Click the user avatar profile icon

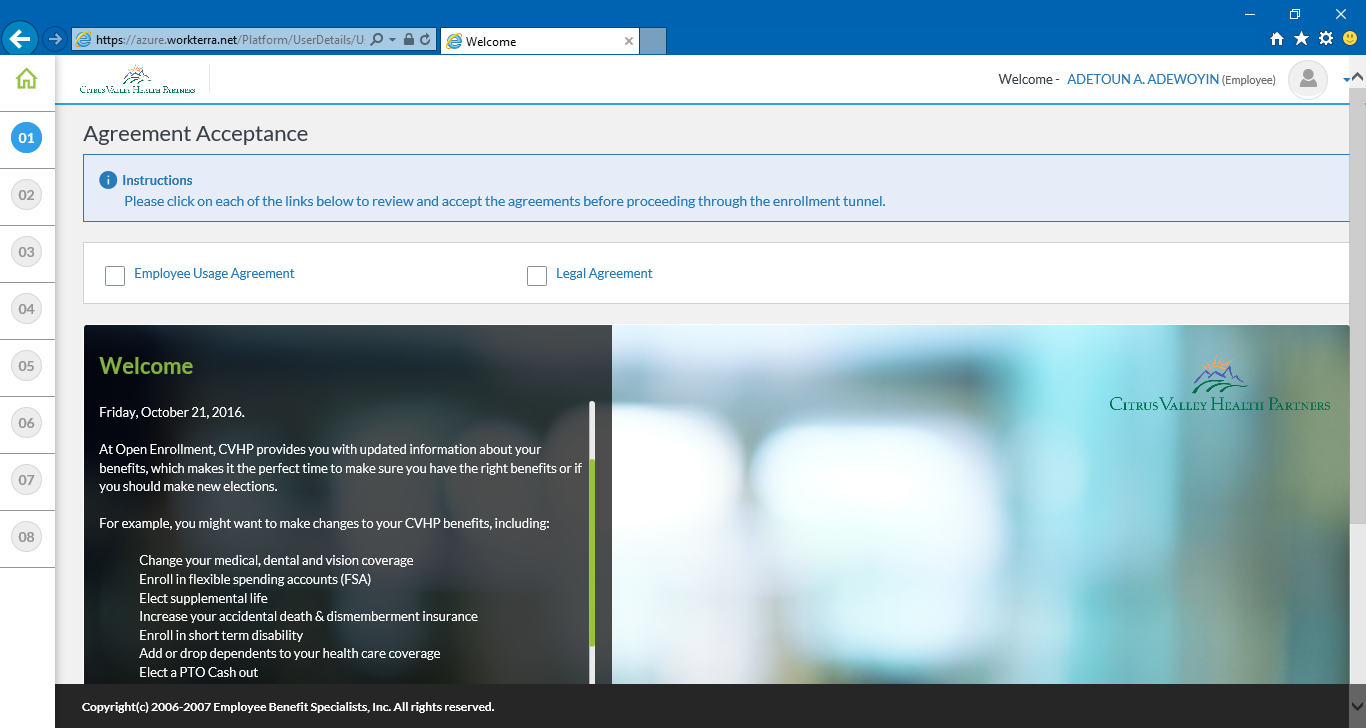(1308, 79)
